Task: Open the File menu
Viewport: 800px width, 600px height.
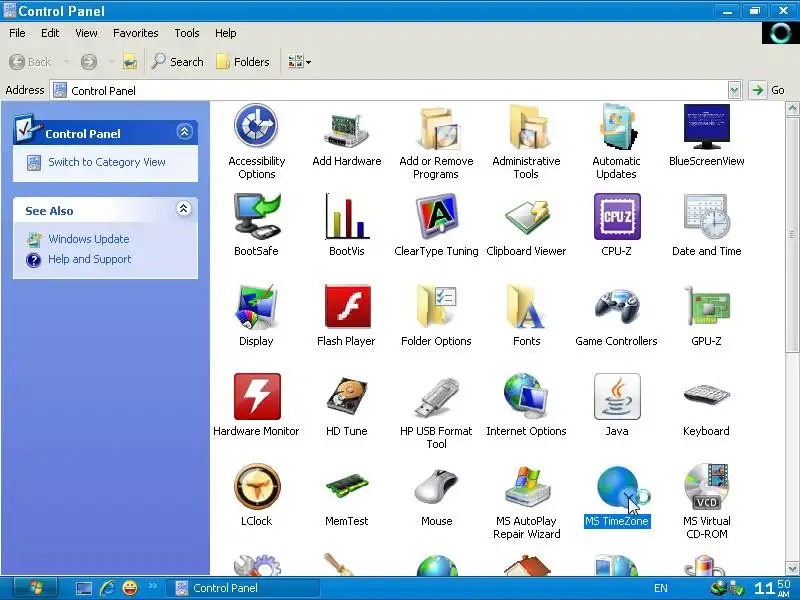Action: [17, 33]
